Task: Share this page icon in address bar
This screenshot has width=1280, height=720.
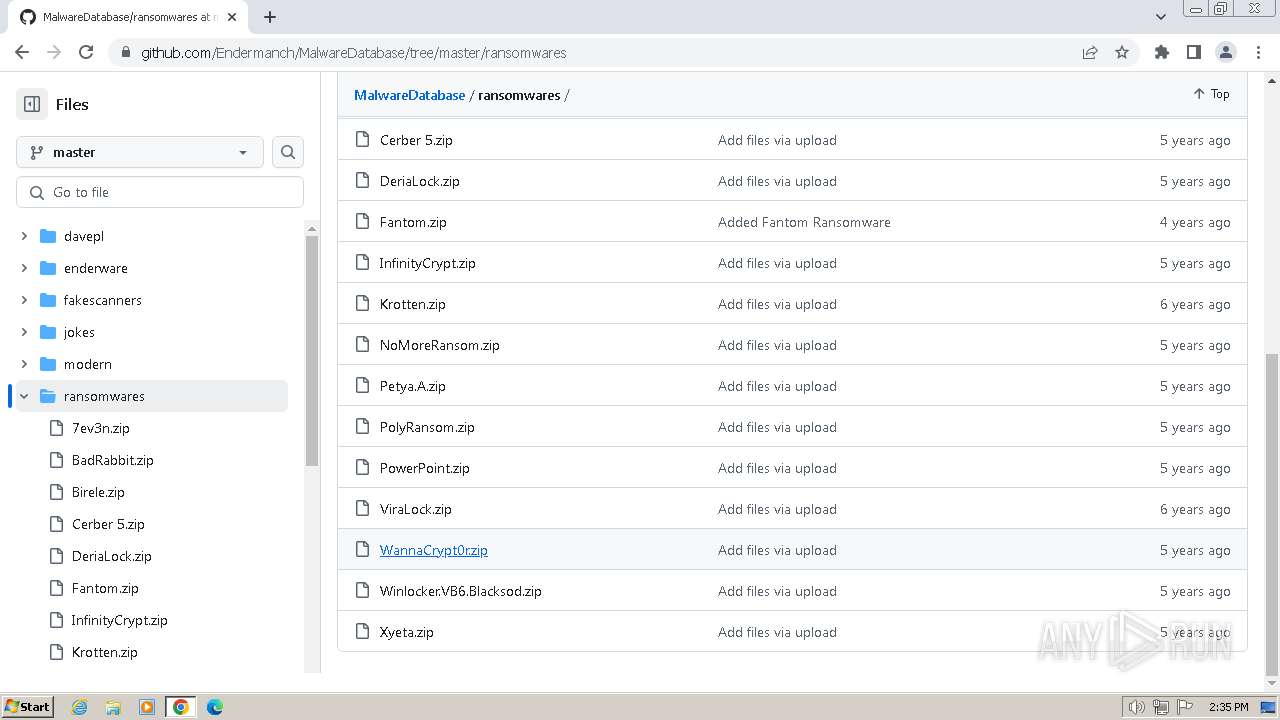Action: point(1090,52)
